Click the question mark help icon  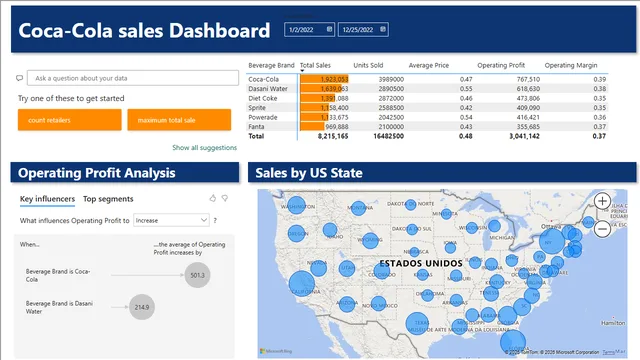215,220
